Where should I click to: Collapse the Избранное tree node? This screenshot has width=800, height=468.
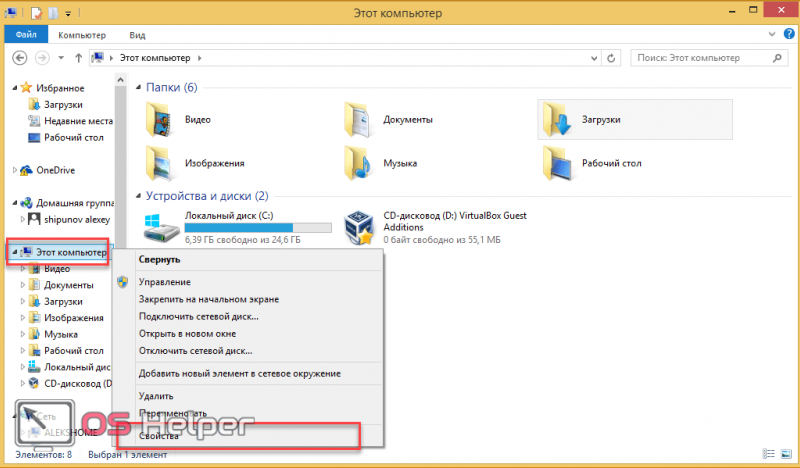[15, 88]
